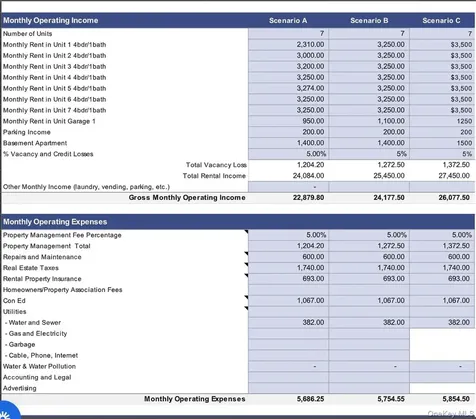This screenshot has width=476, height=419.
Task: Click Scenario C Basement Apartment cell 1500
Action: (442, 143)
